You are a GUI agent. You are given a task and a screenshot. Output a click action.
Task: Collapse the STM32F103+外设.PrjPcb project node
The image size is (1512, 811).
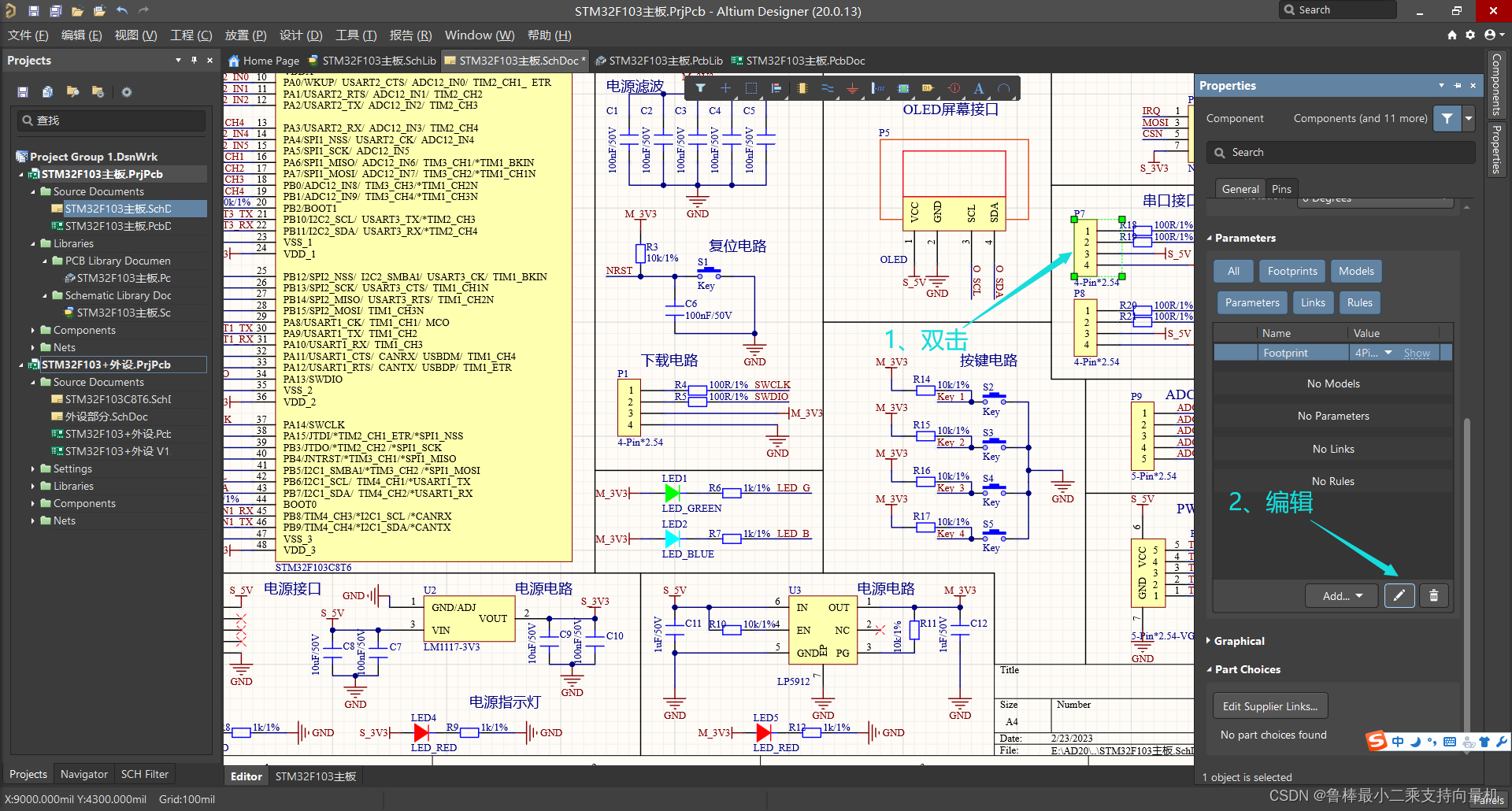coord(22,365)
